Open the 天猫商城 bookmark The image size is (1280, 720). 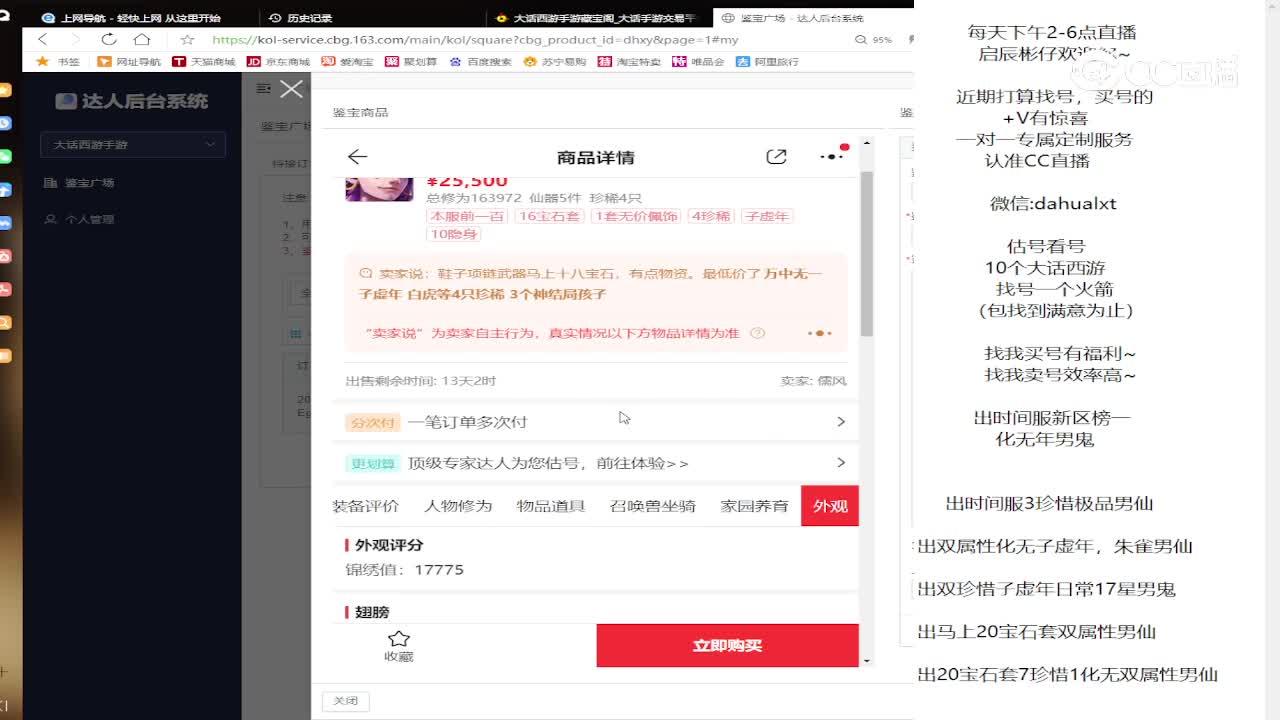[x=203, y=62]
